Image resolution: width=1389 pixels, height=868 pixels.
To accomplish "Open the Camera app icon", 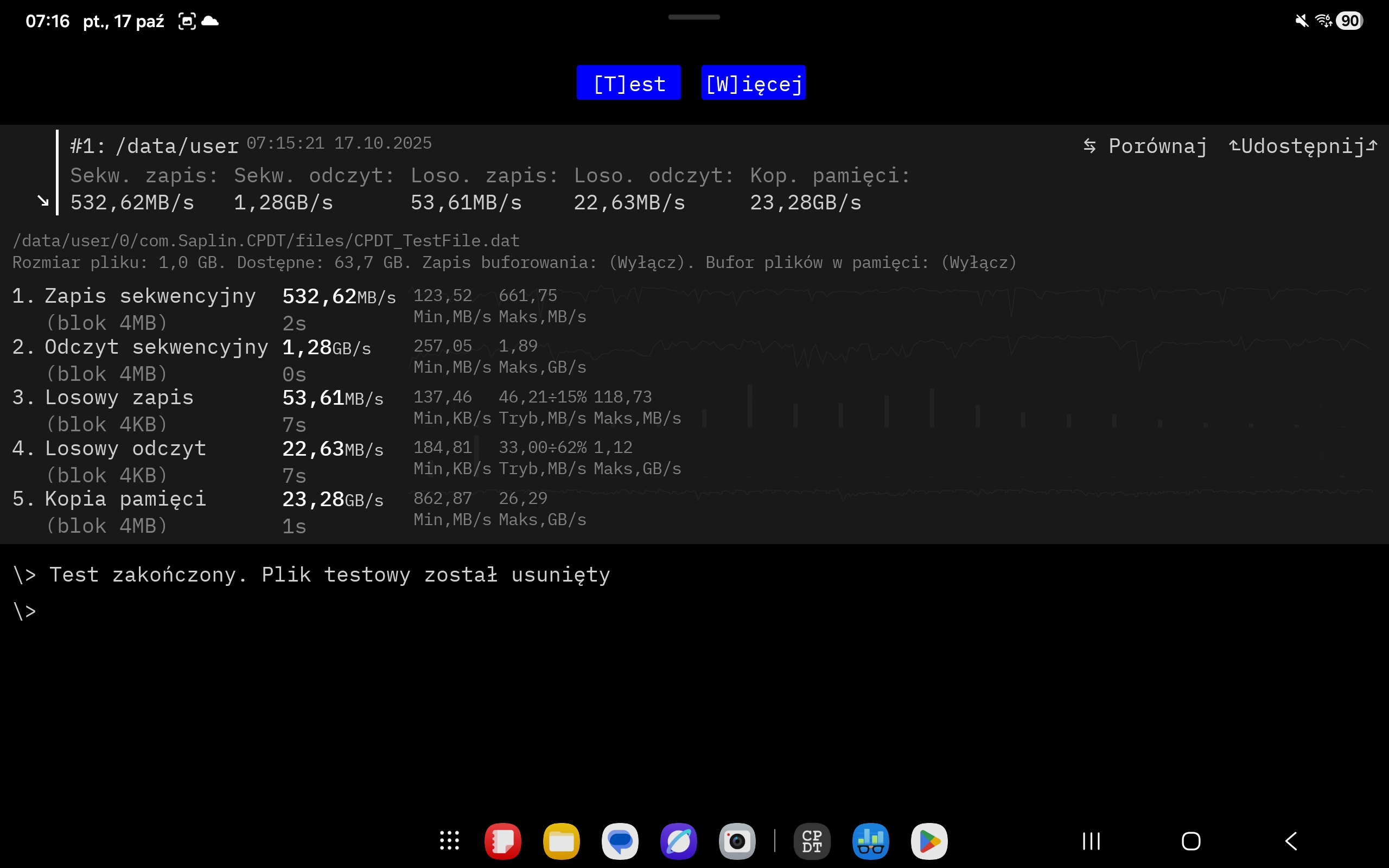I will (737, 841).
